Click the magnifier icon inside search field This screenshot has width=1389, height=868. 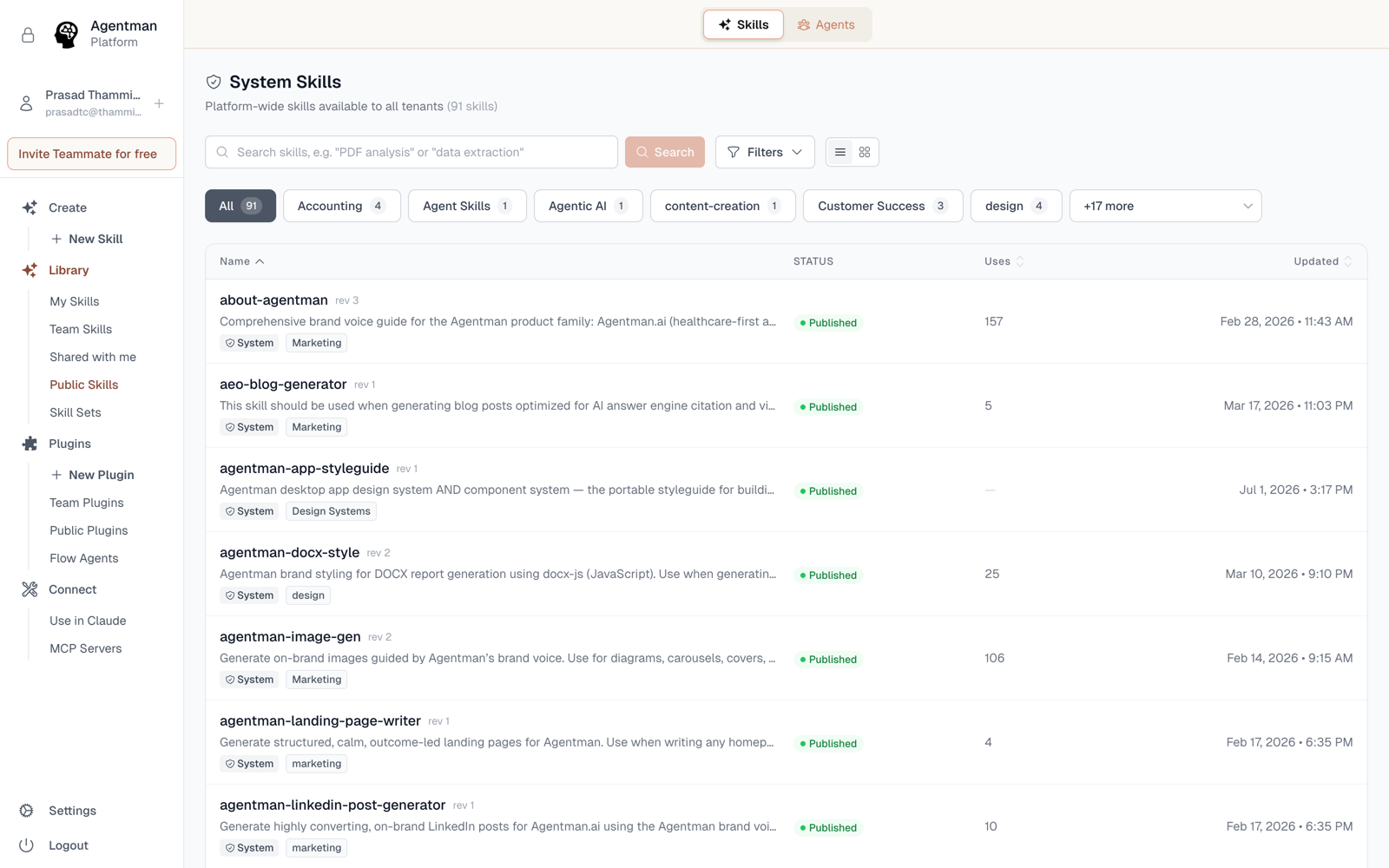222,152
